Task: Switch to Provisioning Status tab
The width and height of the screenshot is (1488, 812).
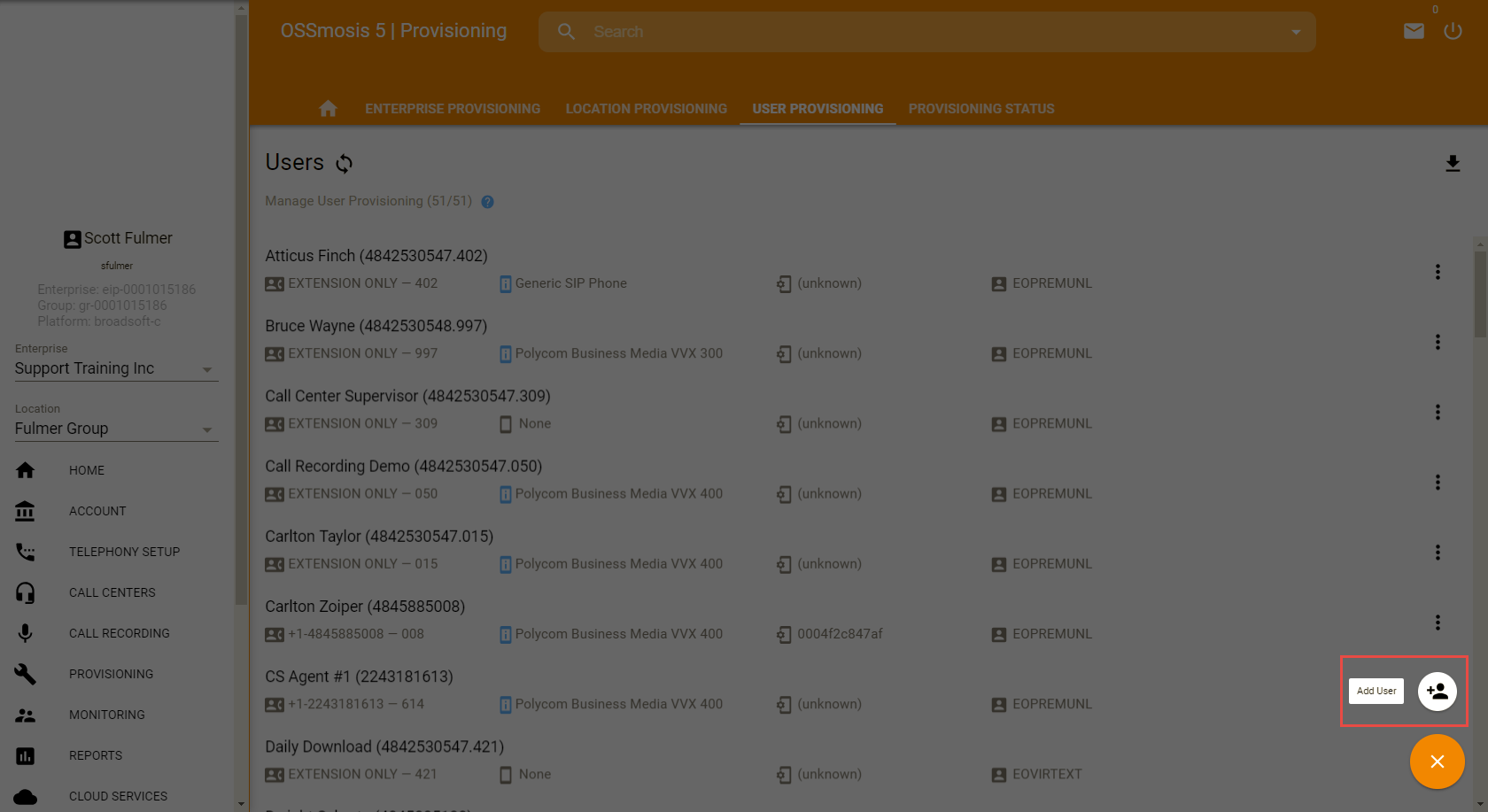Action: point(981,109)
